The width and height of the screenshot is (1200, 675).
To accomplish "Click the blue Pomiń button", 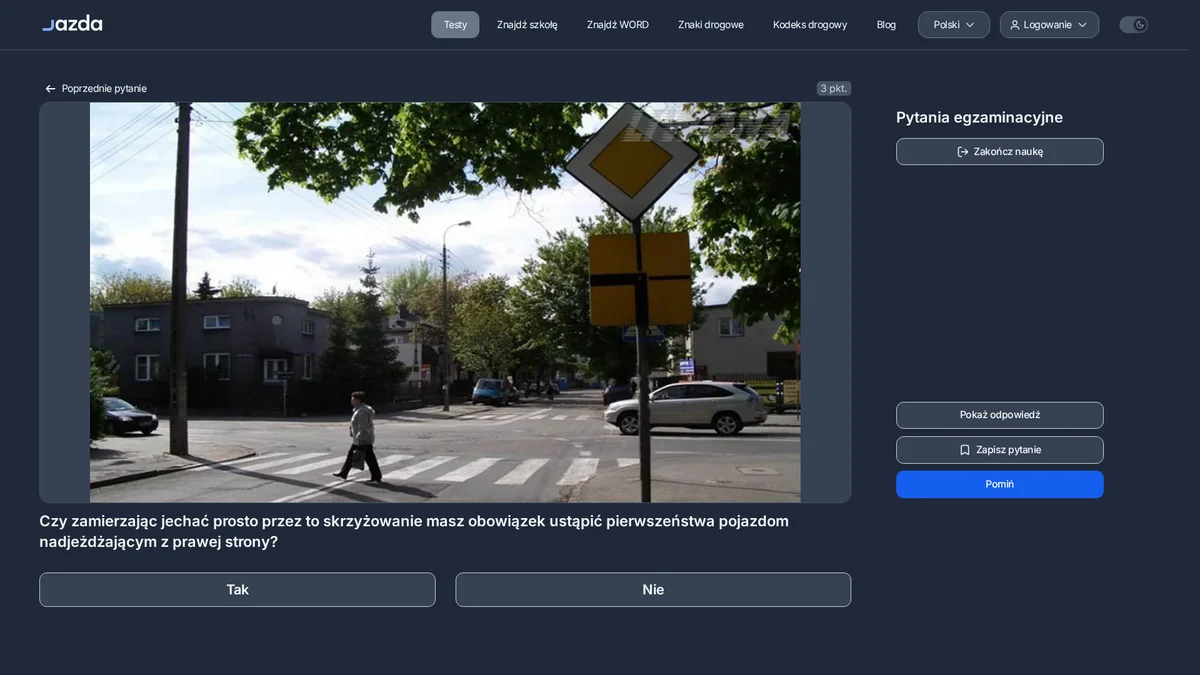I will (x=1000, y=484).
